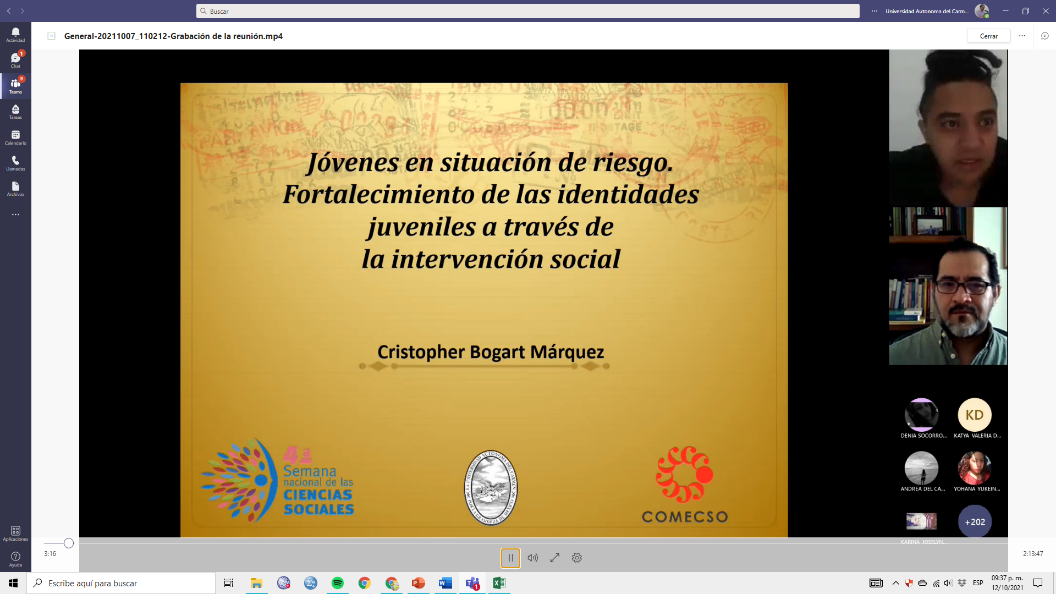The width and height of the screenshot is (1056, 594).
Task: Select Karina Josselin participant avatar
Action: (x=921, y=522)
